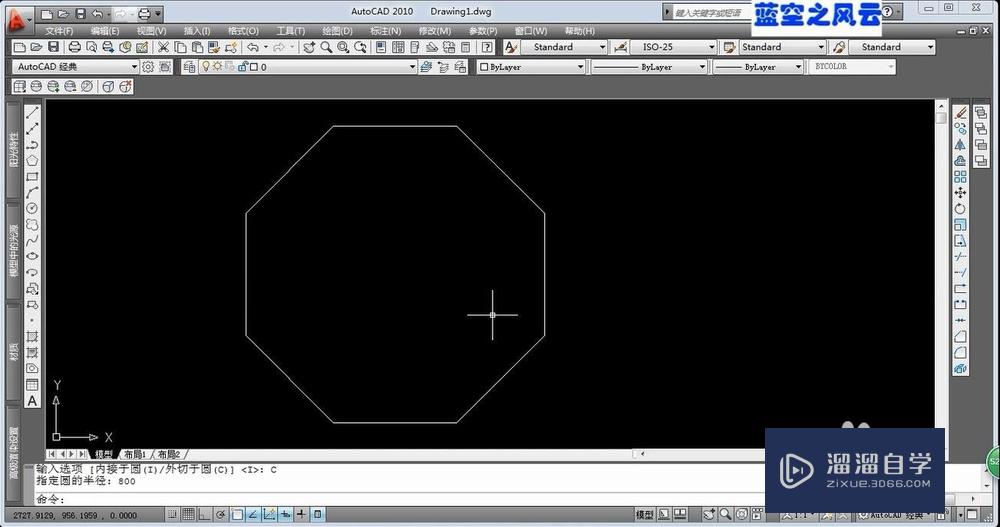Select the Line tool in draw toolbar
The image size is (1000, 527).
pyautogui.click(x=32, y=112)
